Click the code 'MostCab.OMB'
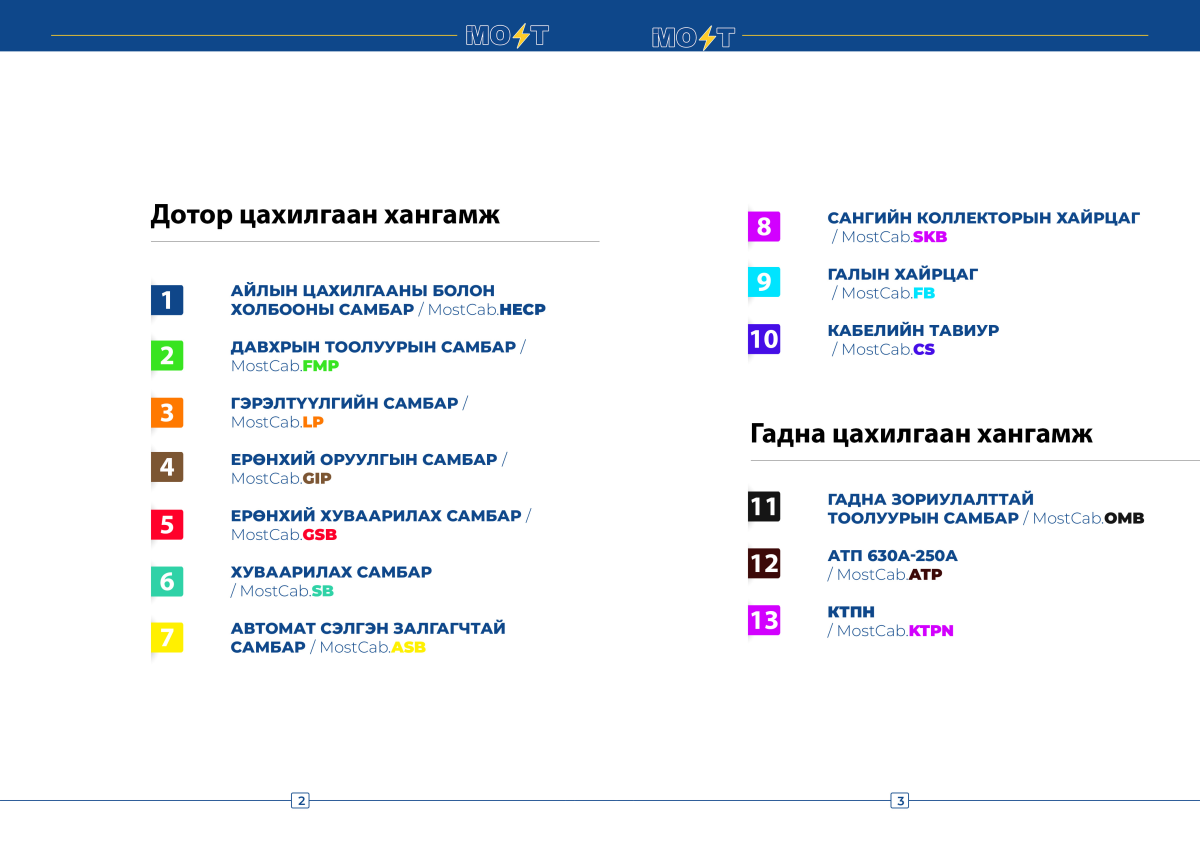This screenshot has width=1200, height=852. [x=1088, y=519]
